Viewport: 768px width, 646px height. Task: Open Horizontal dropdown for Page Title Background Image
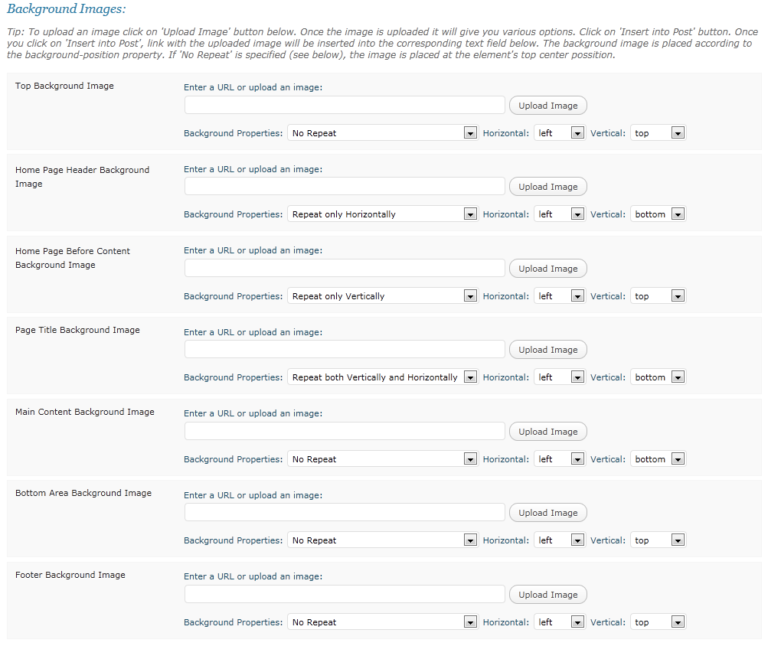(x=559, y=377)
